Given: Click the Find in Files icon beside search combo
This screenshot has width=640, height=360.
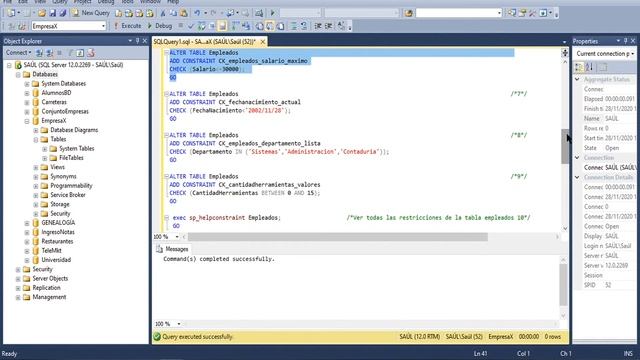Looking at the screenshot, I should point(409,13).
